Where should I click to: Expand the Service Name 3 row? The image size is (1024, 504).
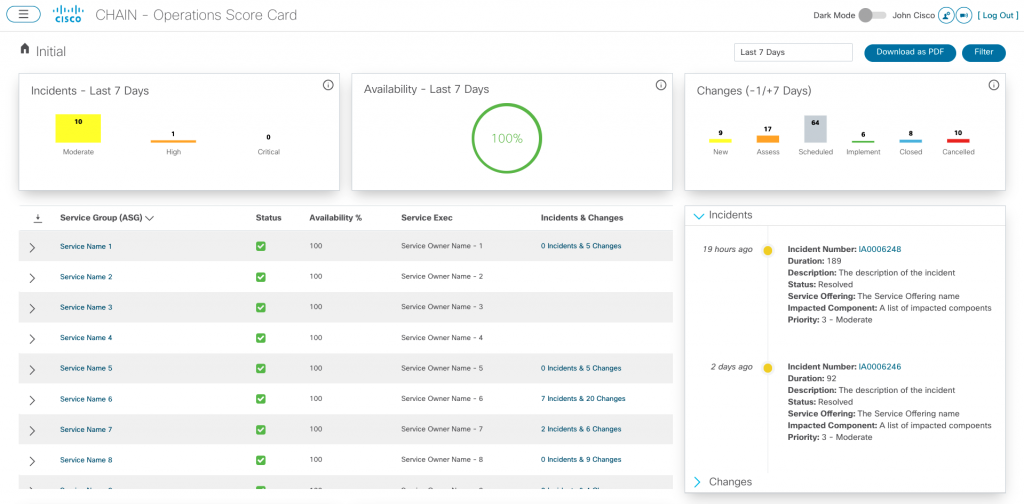tap(32, 308)
